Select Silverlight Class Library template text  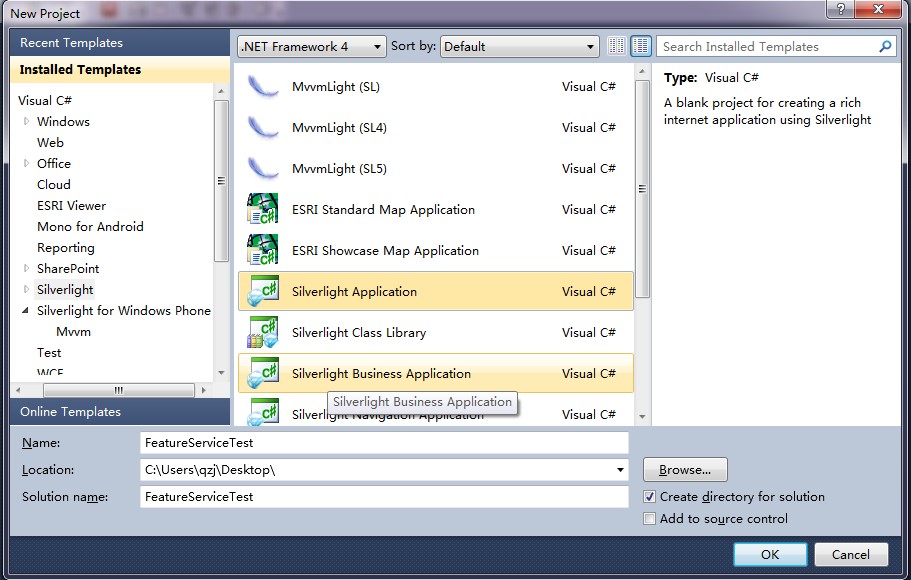(x=359, y=332)
